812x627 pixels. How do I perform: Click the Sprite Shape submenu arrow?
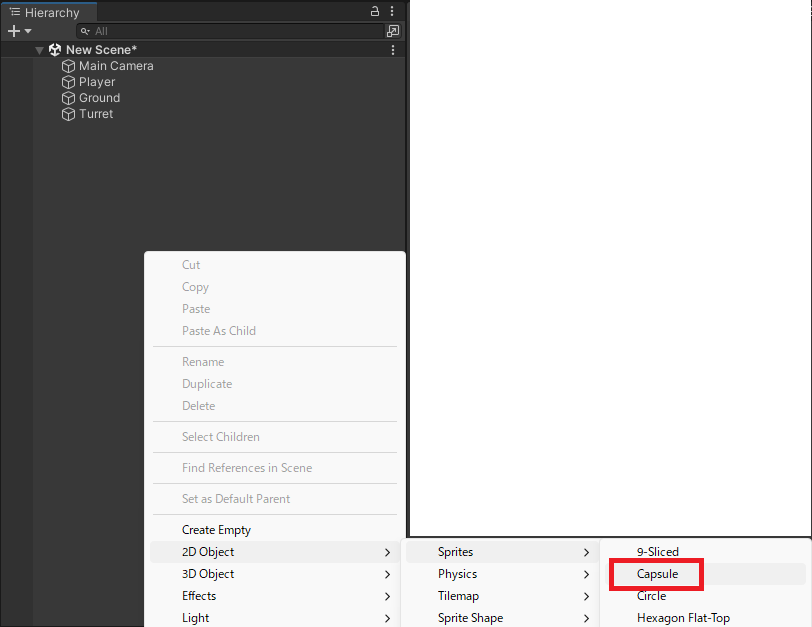[x=586, y=618]
